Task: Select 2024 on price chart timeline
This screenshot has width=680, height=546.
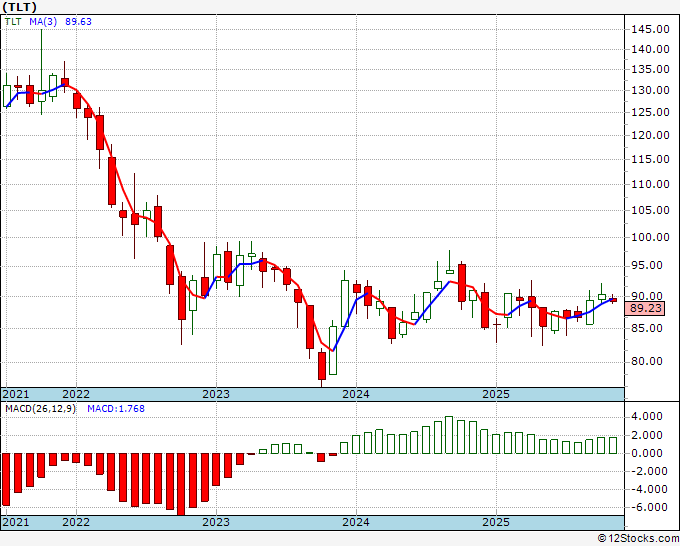Action: click(x=356, y=394)
